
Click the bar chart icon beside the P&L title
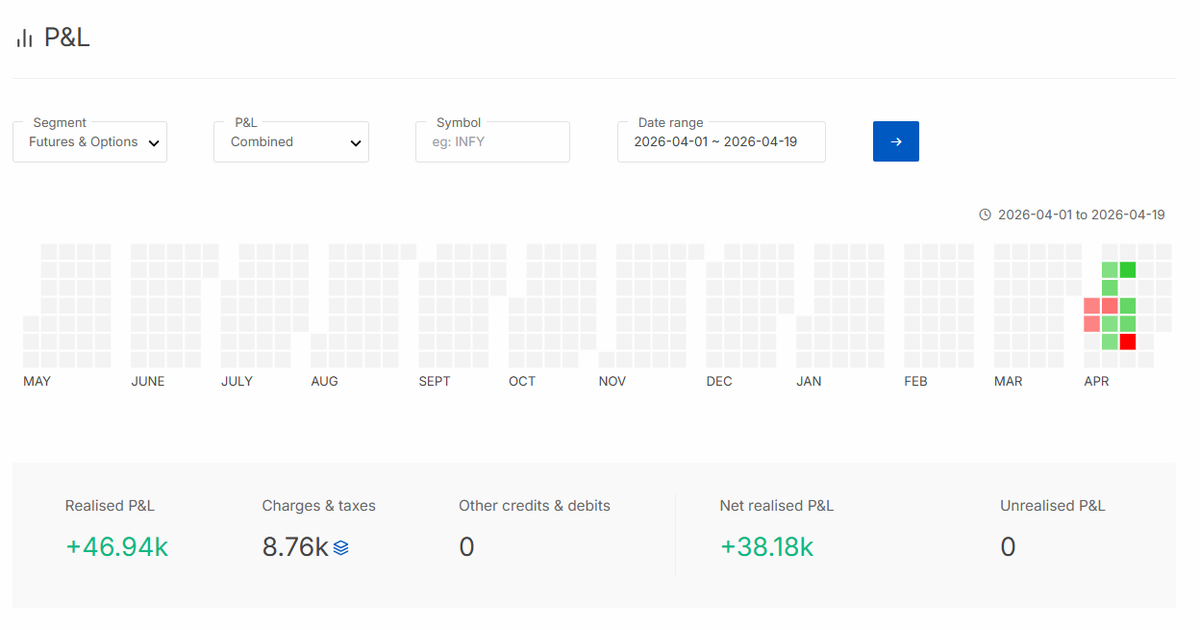[x=24, y=38]
